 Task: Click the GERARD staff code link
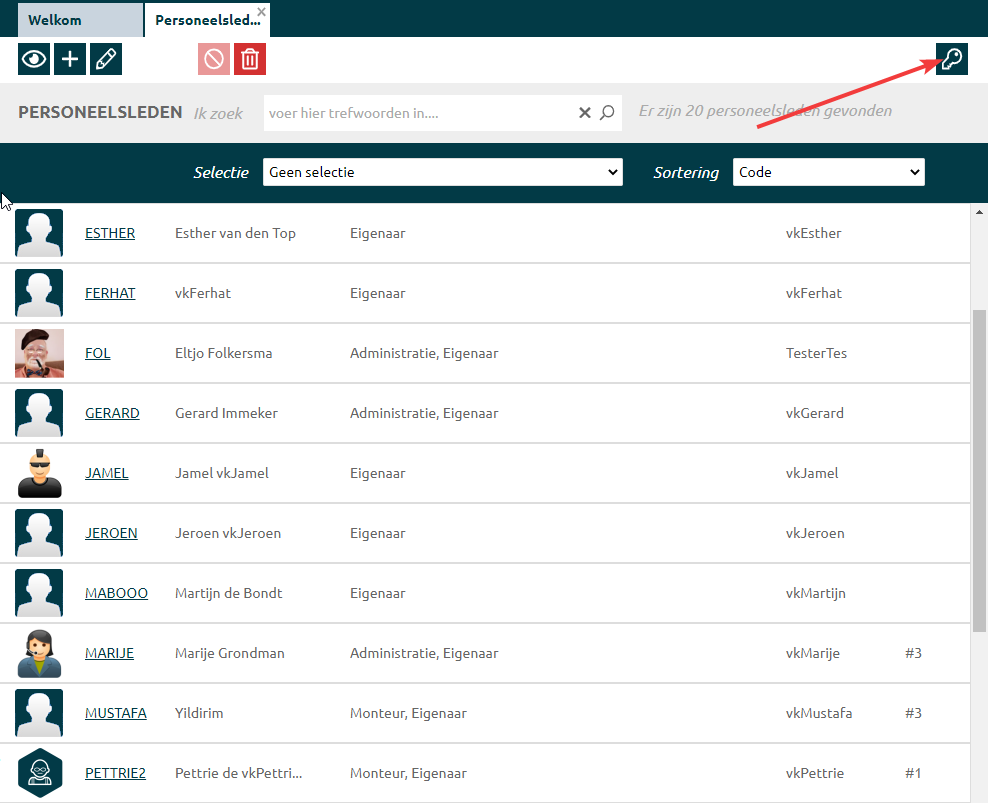112,413
